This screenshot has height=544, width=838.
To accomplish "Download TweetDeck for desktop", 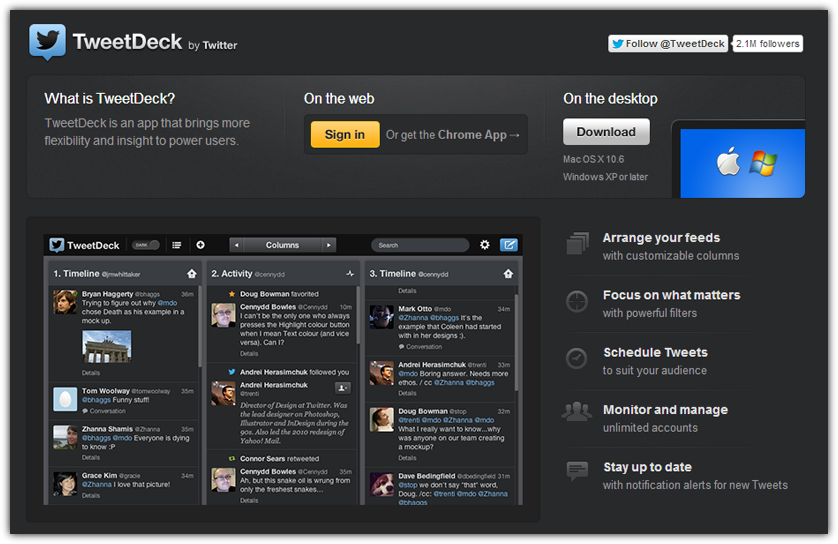I will (x=606, y=132).
